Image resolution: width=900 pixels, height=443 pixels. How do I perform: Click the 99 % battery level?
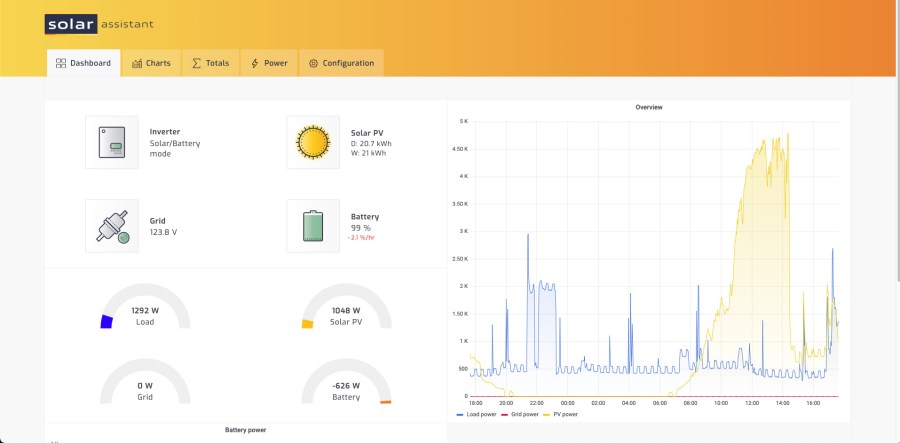361,228
